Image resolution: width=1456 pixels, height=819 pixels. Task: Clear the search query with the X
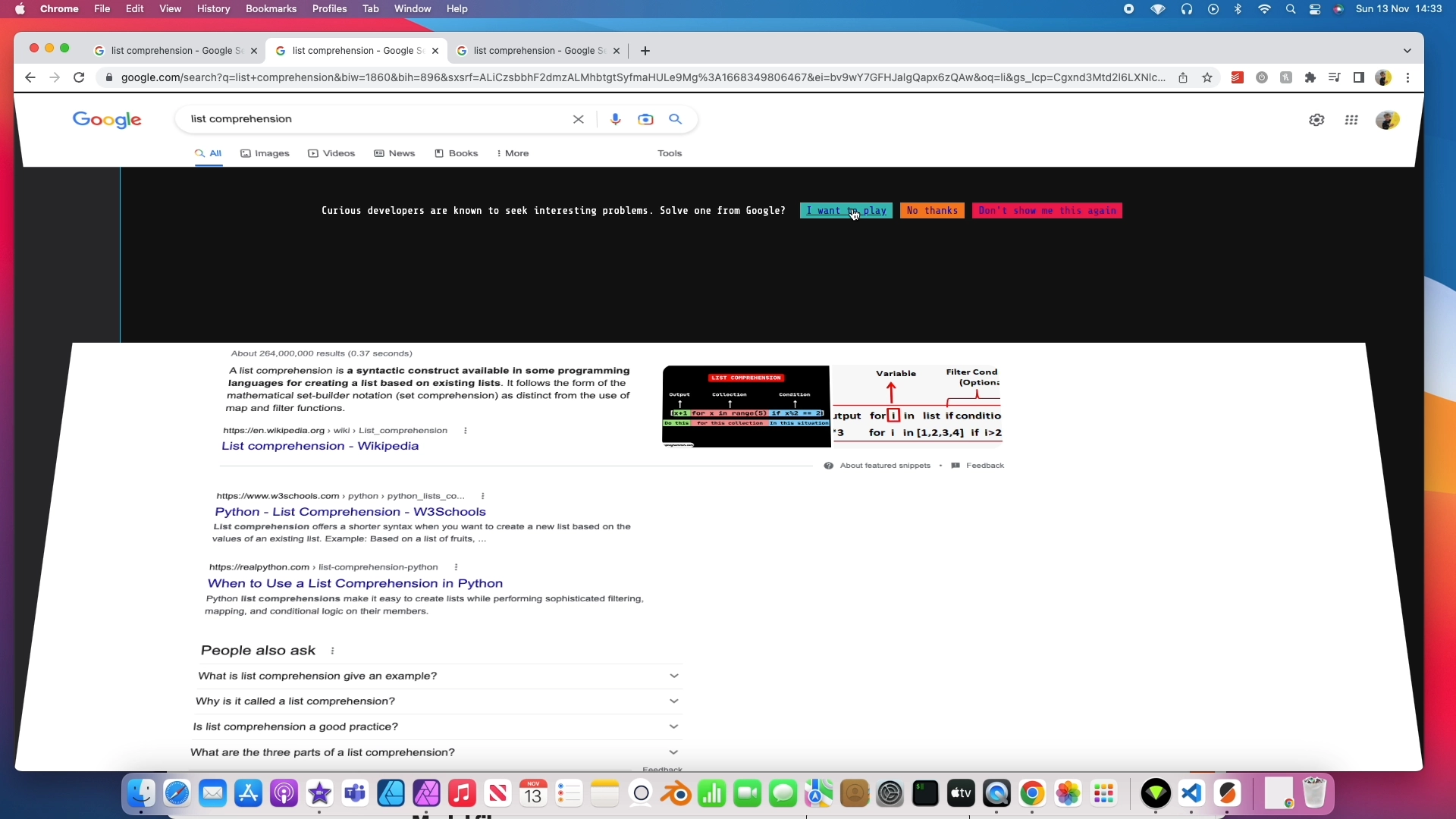click(x=579, y=119)
